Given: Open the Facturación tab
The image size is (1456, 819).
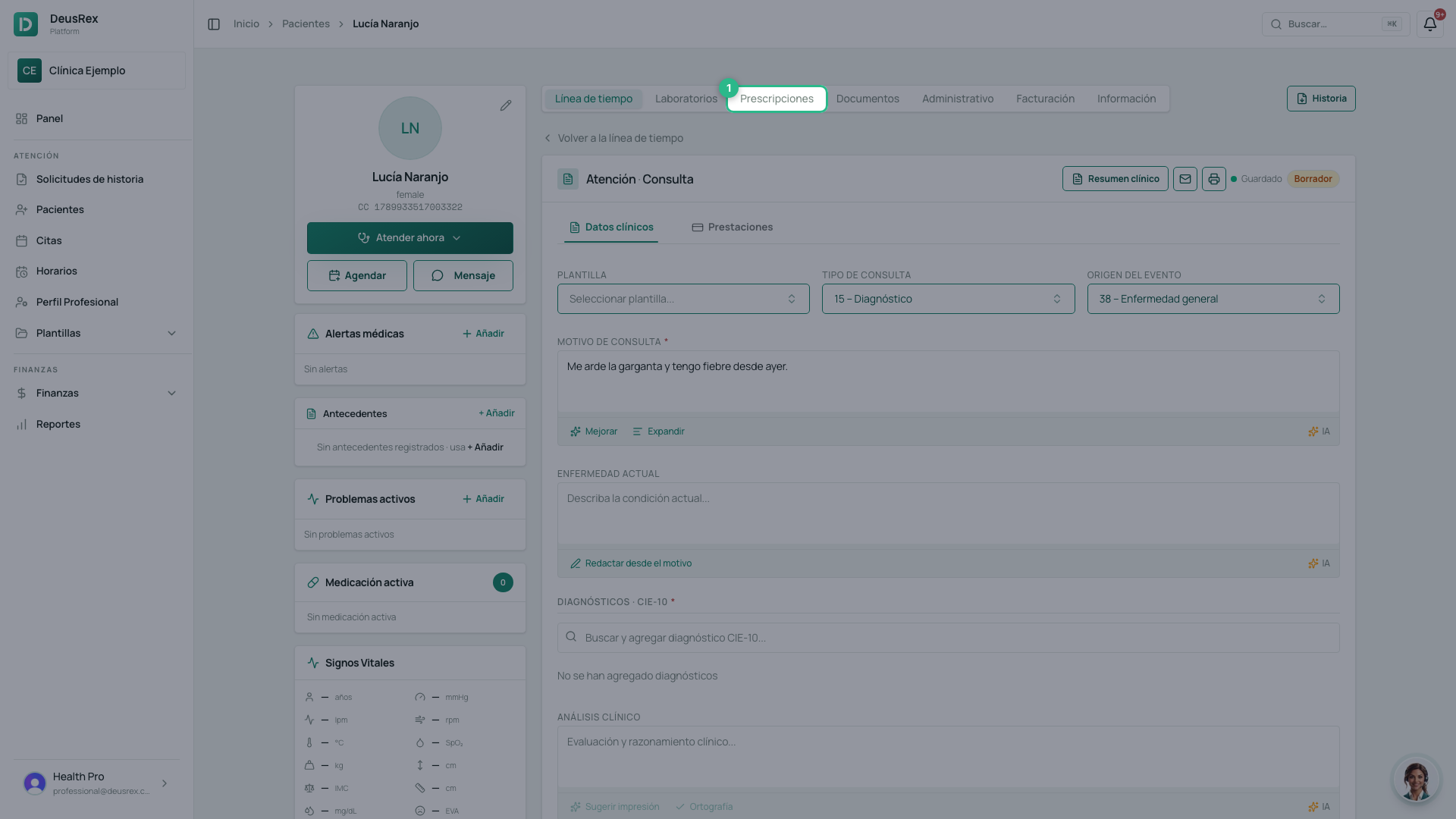Looking at the screenshot, I should pos(1045,99).
